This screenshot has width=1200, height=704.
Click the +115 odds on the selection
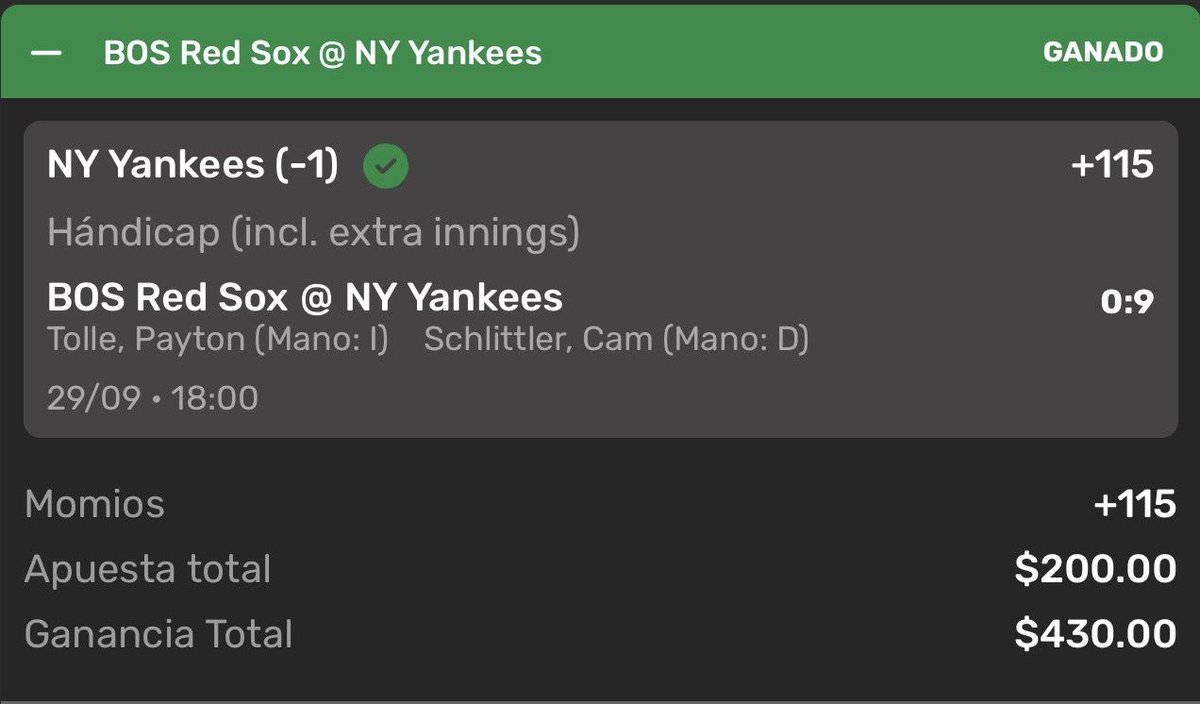1112,166
